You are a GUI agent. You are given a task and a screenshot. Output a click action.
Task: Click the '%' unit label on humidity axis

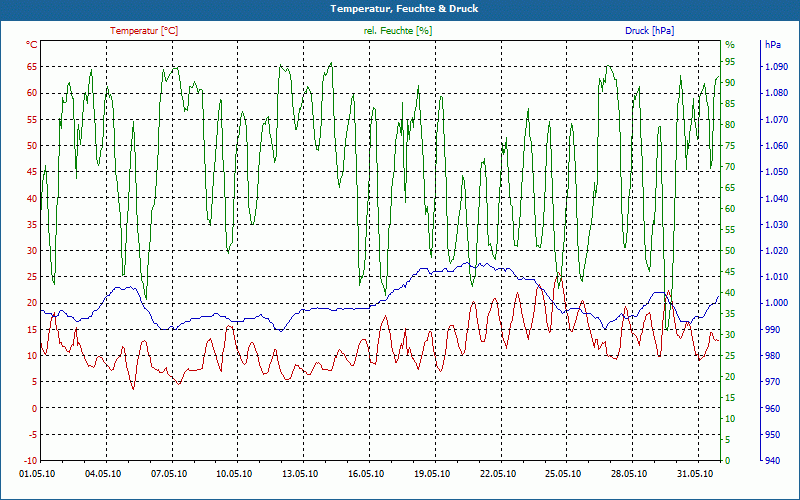click(x=730, y=45)
